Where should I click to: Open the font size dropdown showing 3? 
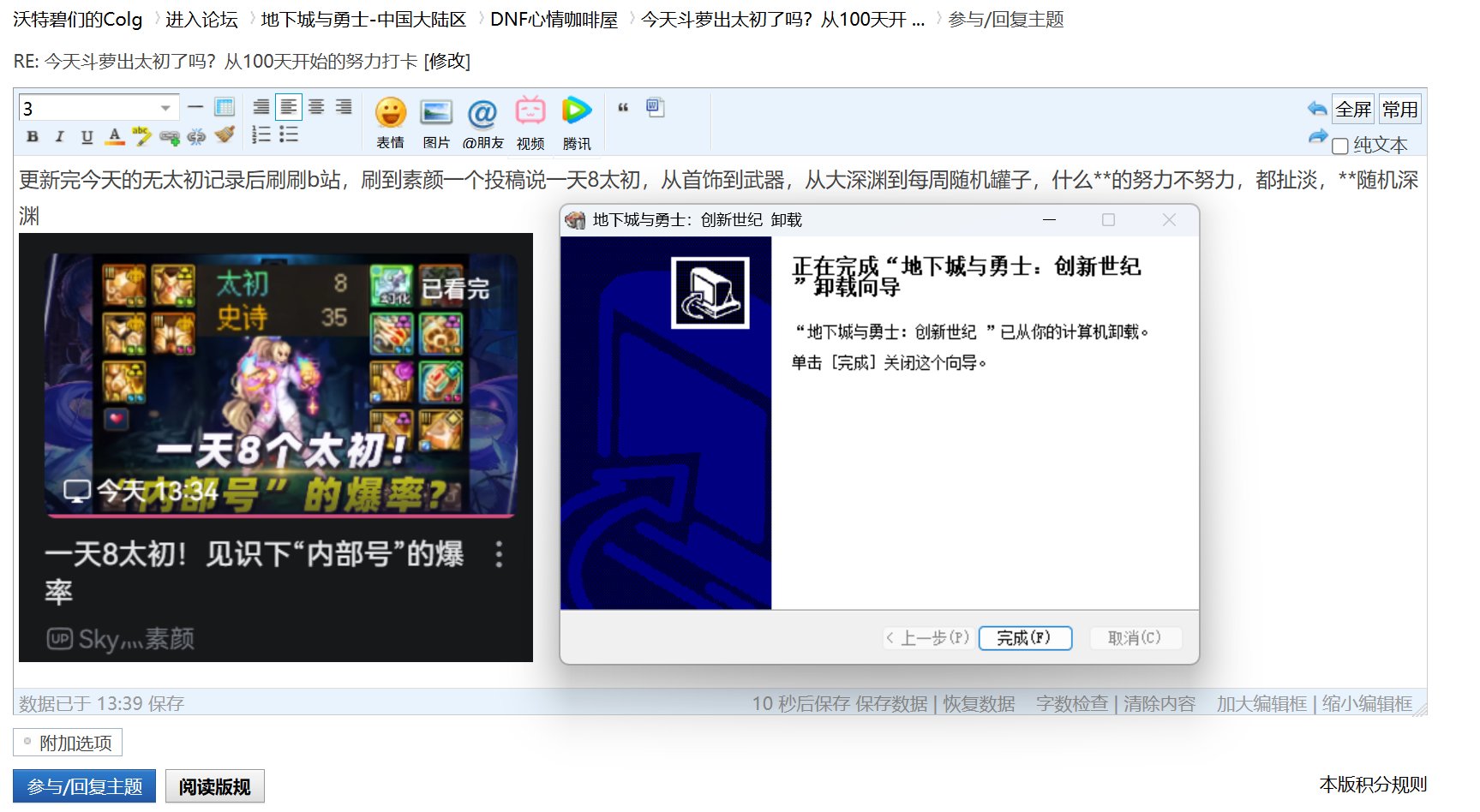[x=99, y=108]
